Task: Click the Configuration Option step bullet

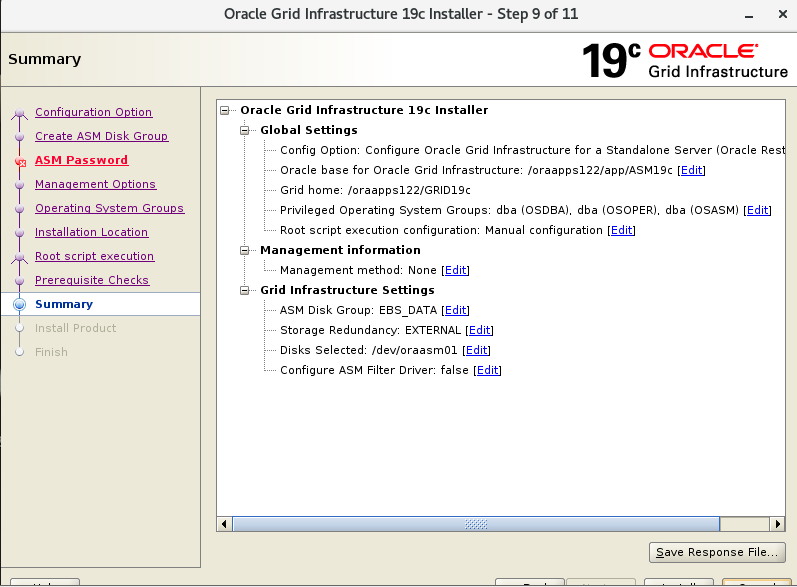Action: tap(19, 113)
